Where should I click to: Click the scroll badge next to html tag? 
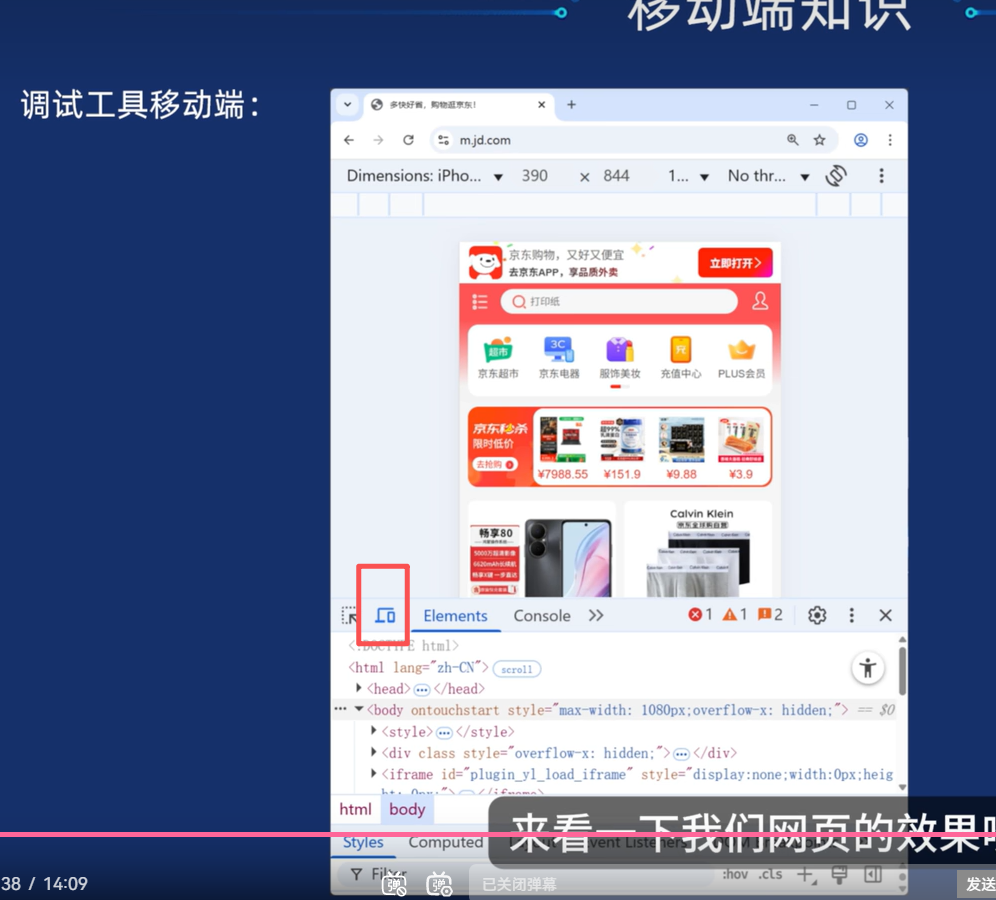click(x=516, y=669)
